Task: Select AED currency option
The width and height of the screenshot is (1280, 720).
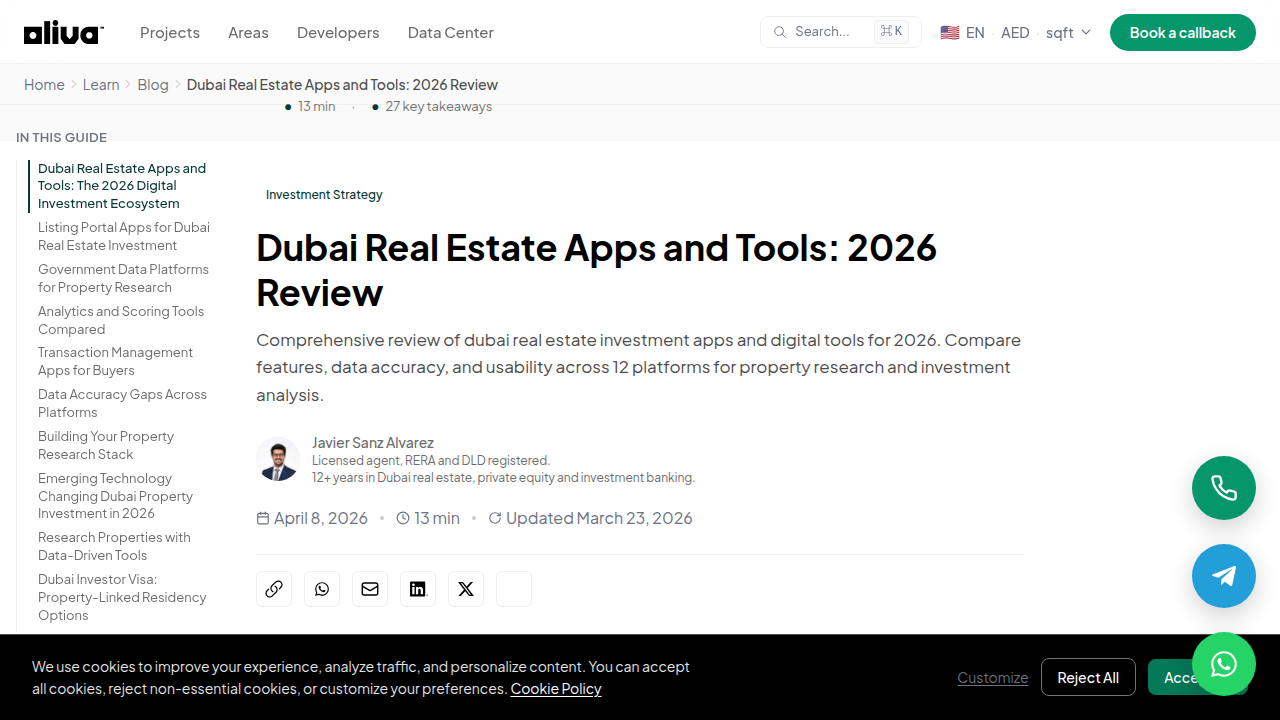Action: tap(1015, 33)
